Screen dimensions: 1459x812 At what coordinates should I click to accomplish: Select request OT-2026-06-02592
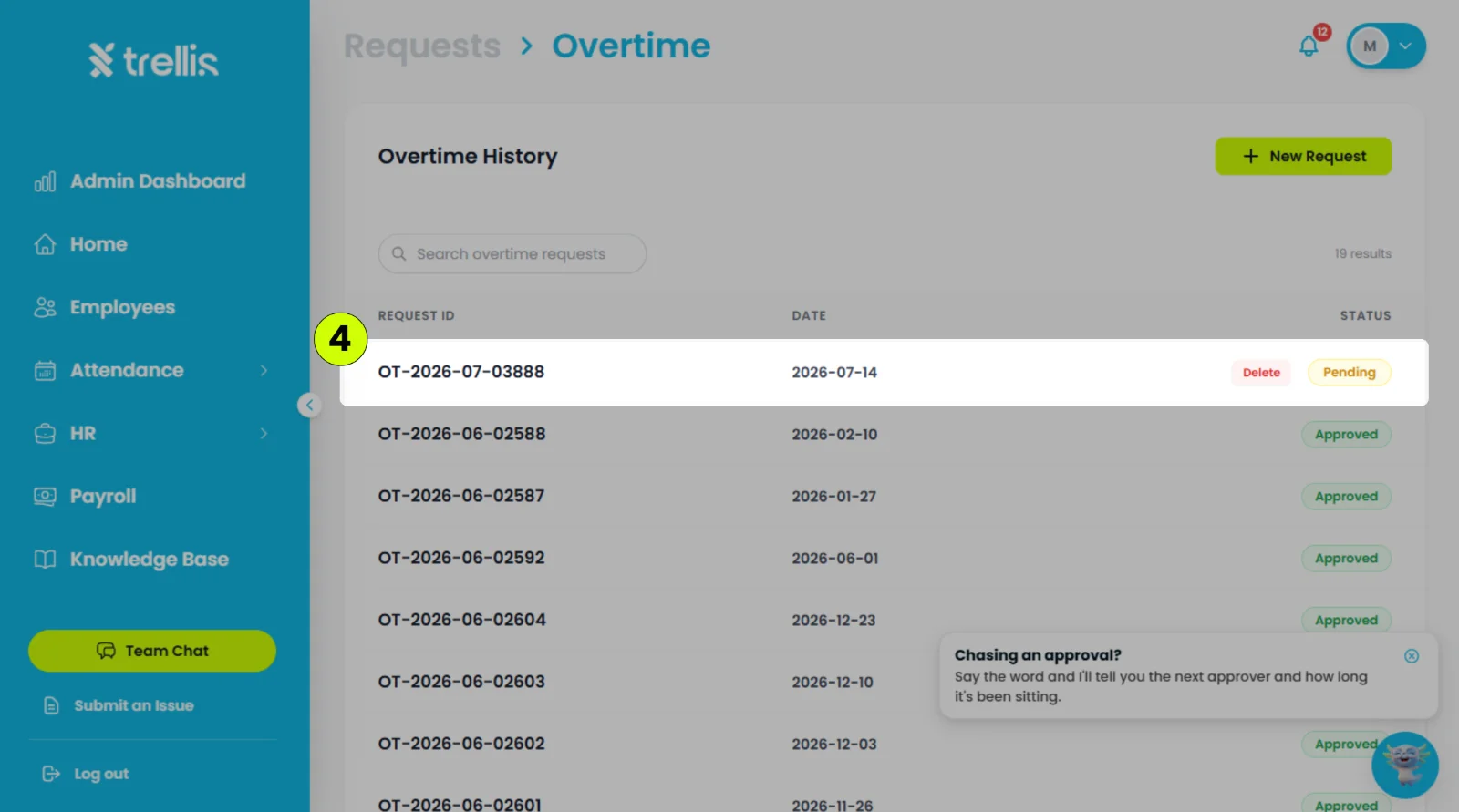[x=461, y=558]
